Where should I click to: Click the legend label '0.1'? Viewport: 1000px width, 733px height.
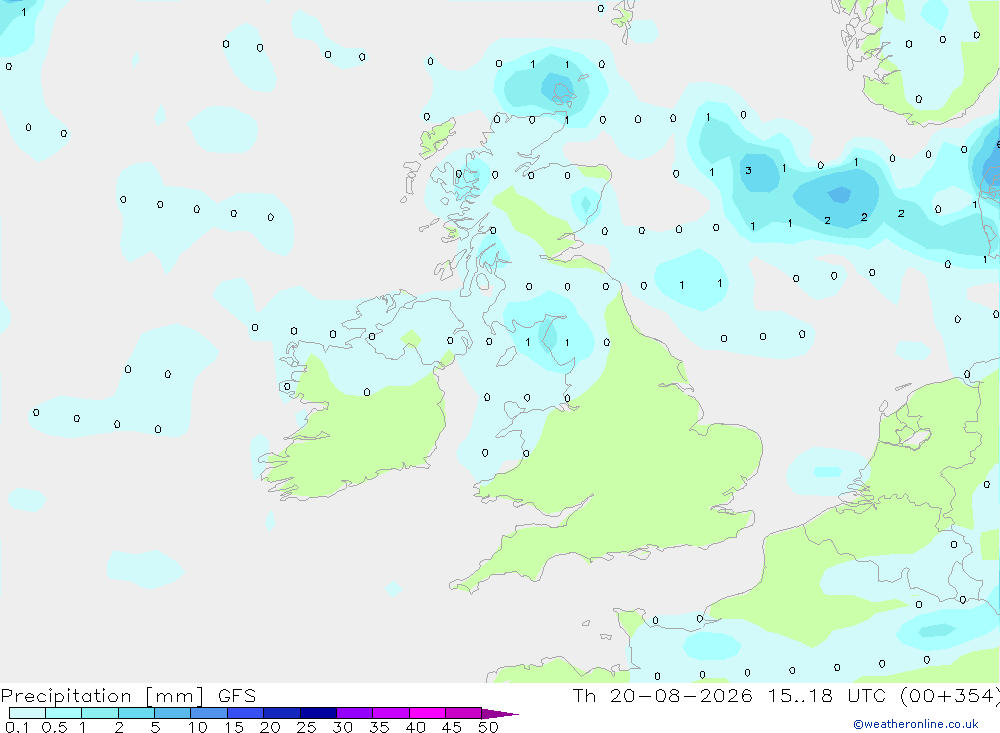click(17, 727)
